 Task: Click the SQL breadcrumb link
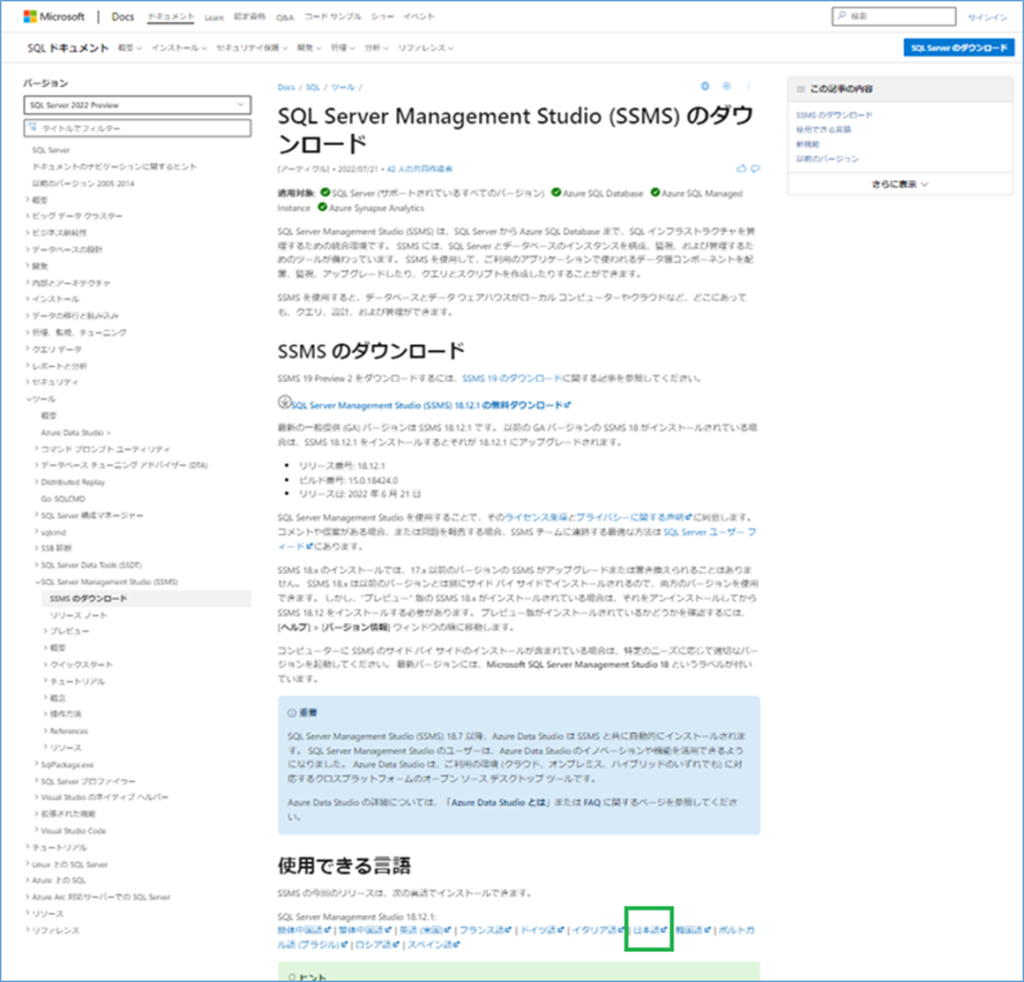click(313, 87)
